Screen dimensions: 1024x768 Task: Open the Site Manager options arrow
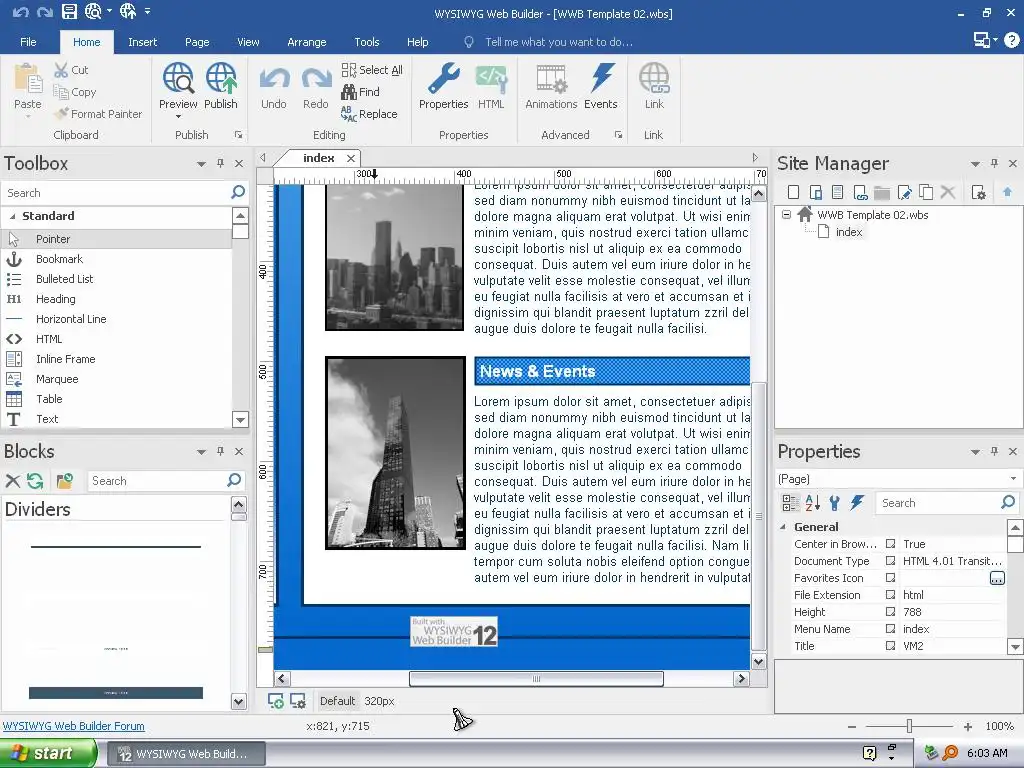click(975, 164)
